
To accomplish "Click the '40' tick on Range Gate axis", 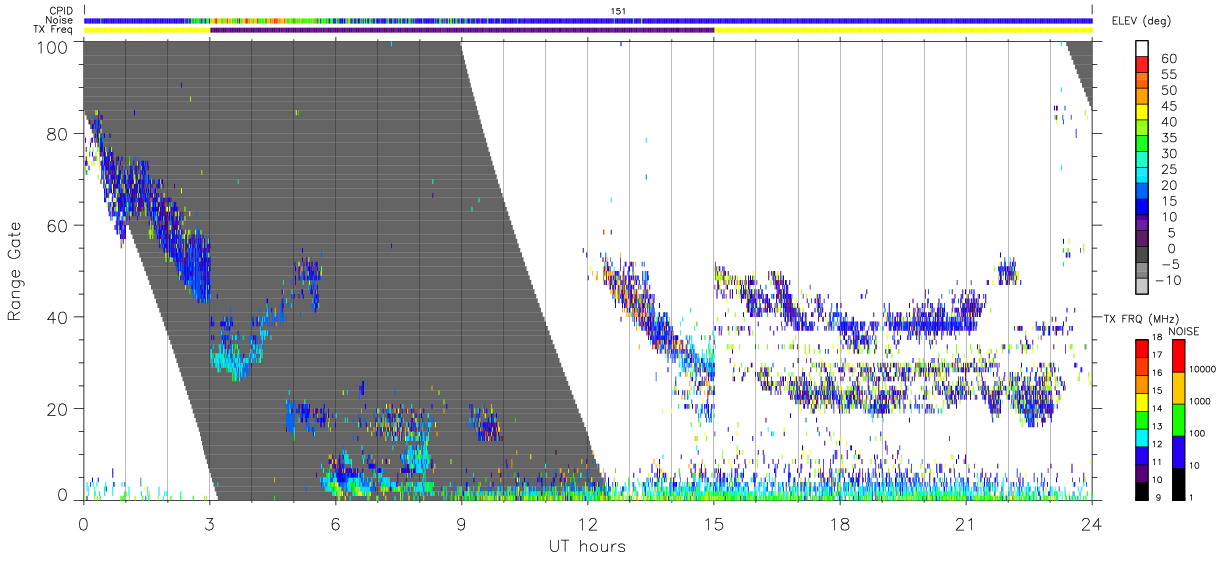I will (x=58, y=317).
